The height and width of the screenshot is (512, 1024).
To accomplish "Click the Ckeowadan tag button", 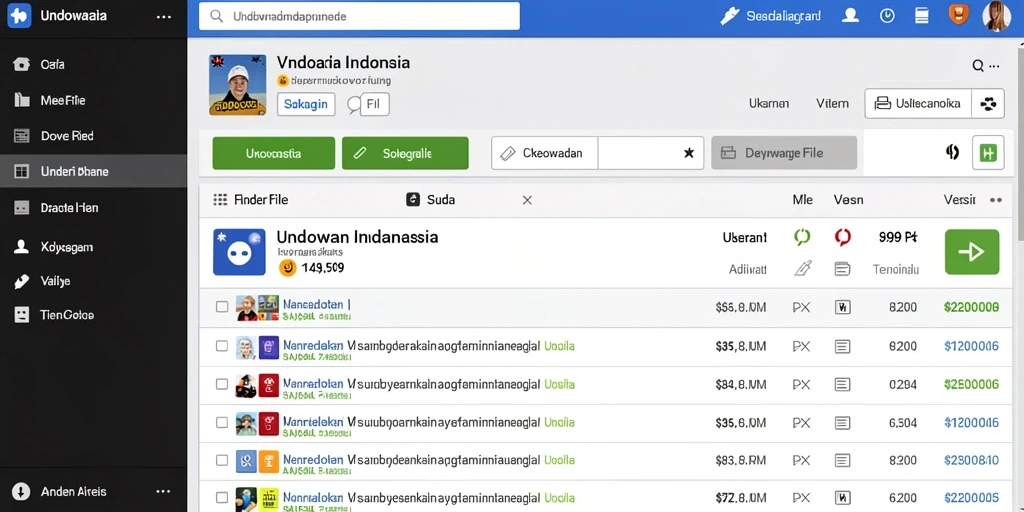I will click(545, 153).
